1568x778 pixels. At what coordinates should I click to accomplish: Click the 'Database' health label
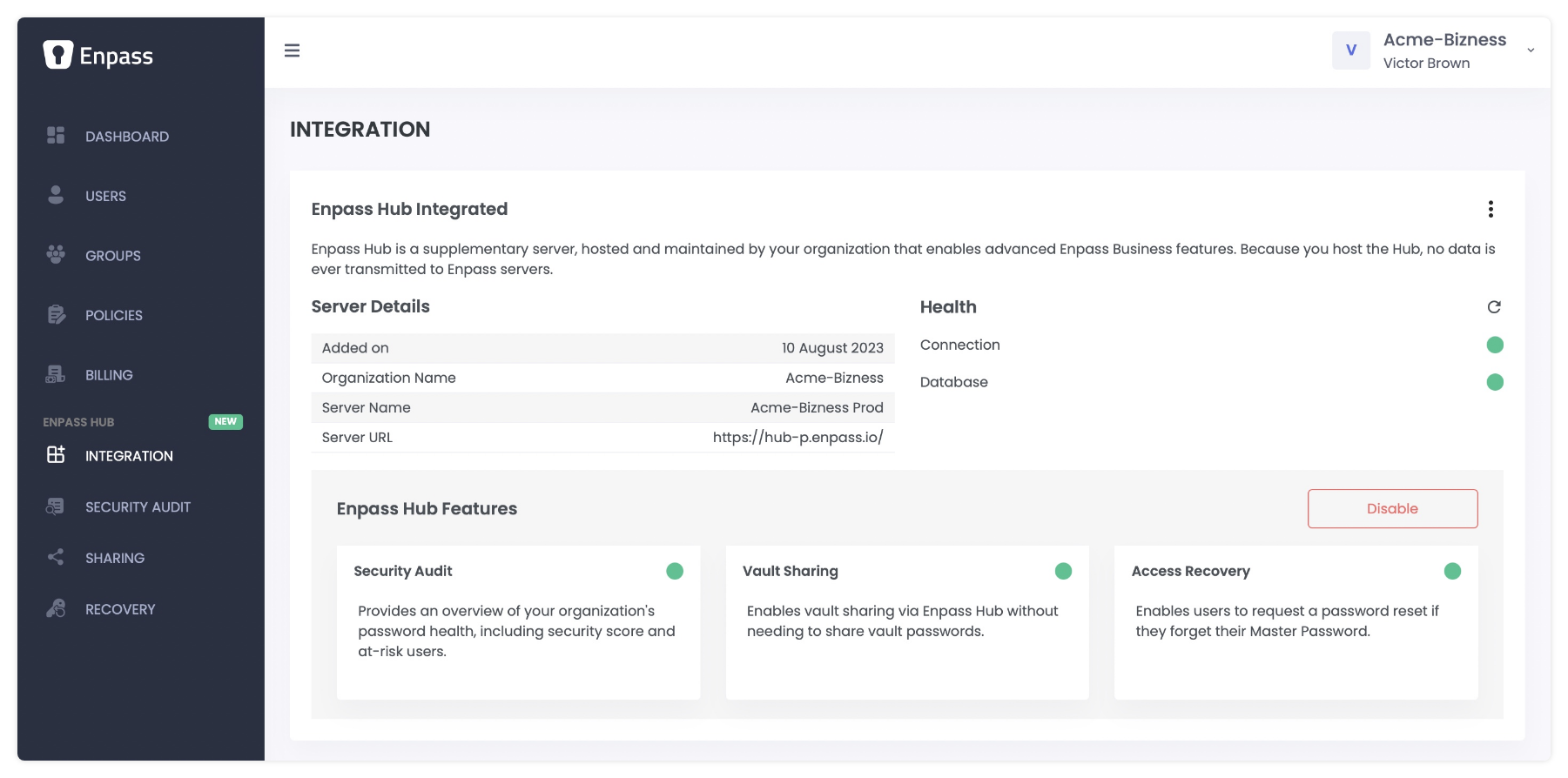[953, 382]
